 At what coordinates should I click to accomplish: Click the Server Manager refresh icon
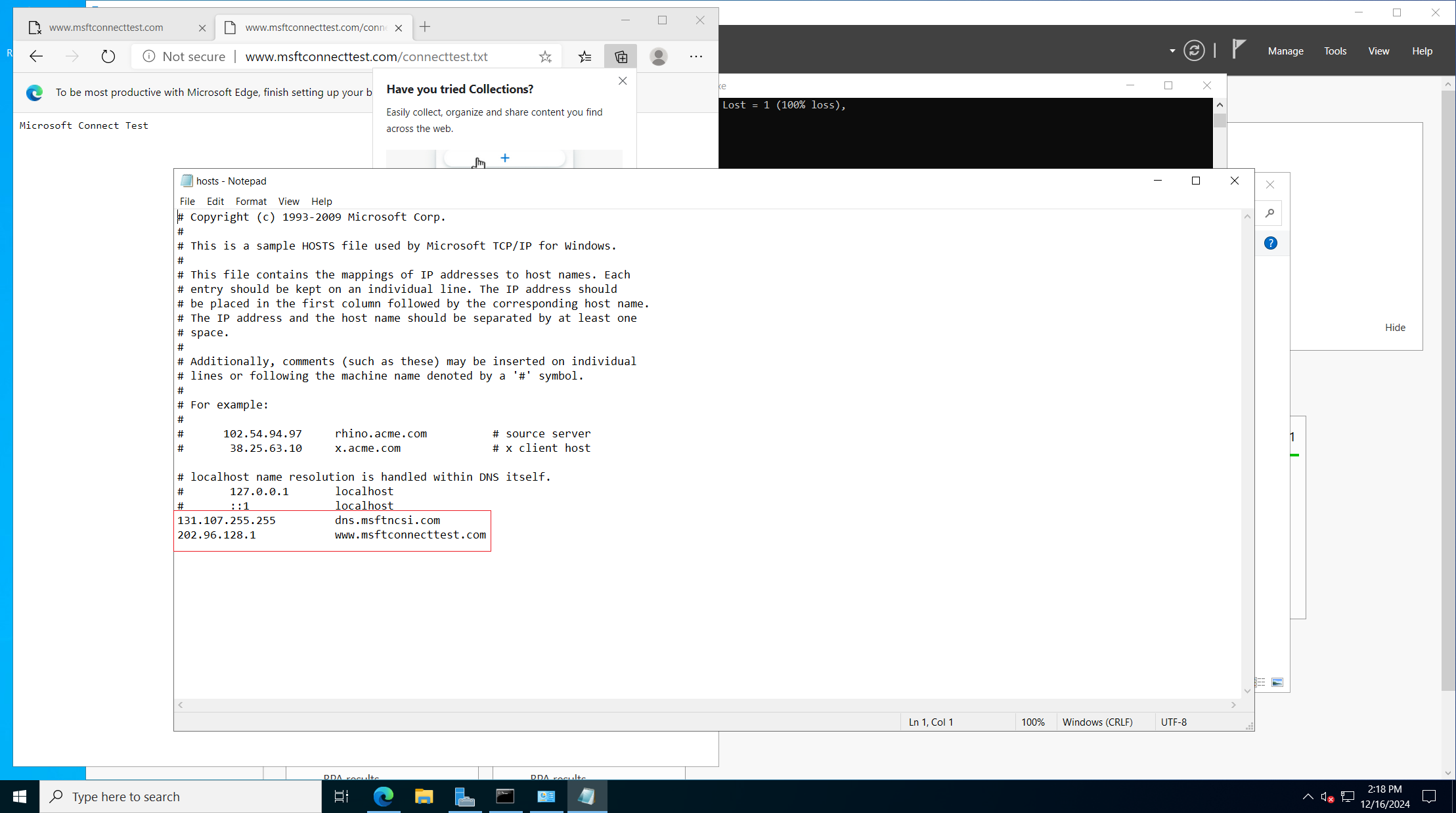pyautogui.click(x=1194, y=51)
